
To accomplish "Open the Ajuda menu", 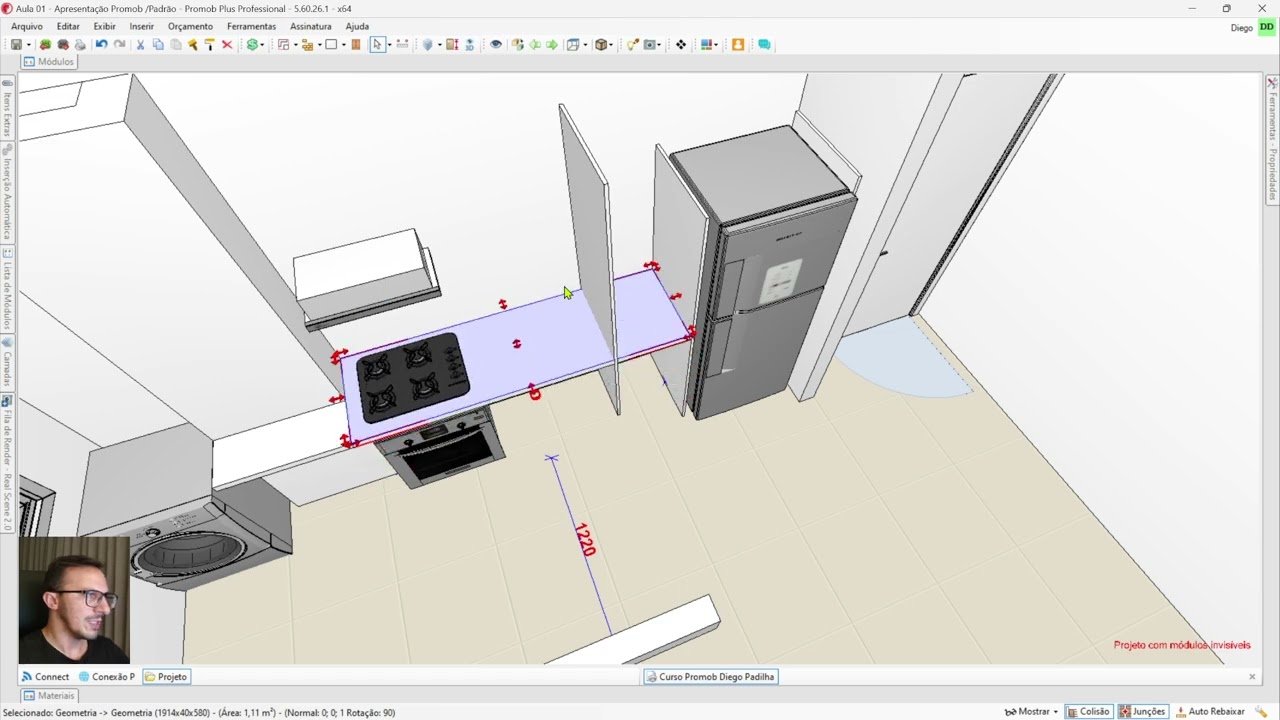I will point(357,26).
